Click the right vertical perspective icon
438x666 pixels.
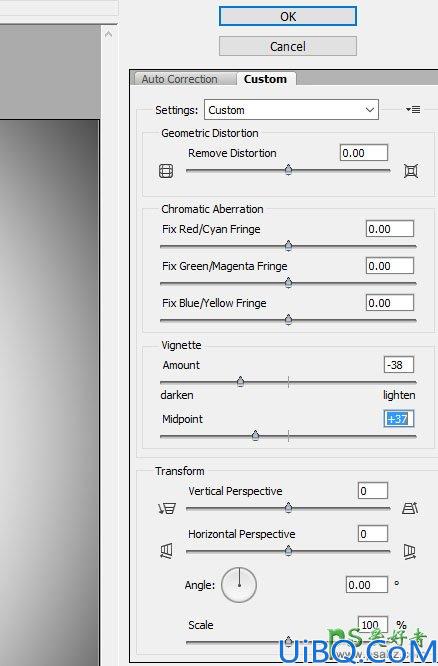click(410, 508)
